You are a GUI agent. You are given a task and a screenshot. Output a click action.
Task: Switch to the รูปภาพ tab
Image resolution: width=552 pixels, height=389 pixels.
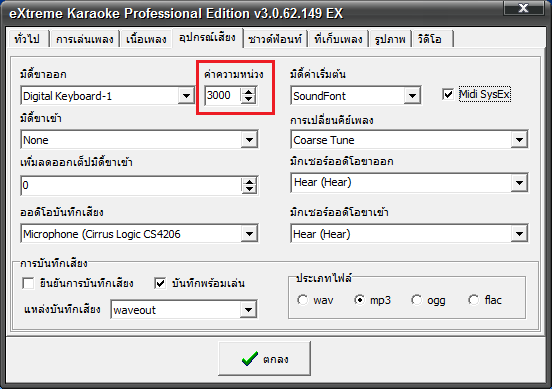(x=390, y=38)
